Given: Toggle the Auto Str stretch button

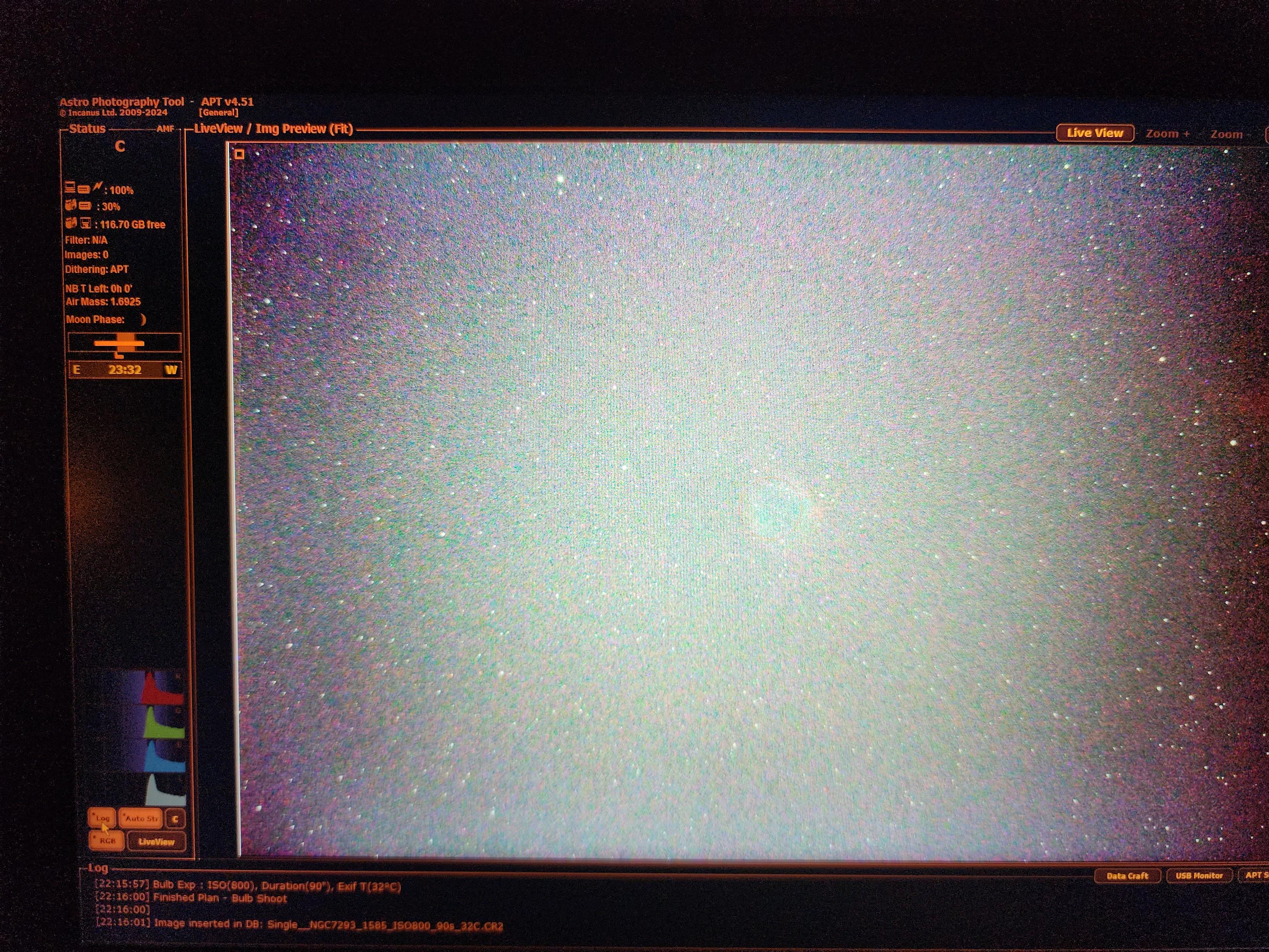Looking at the screenshot, I should click(x=140, y=819).
